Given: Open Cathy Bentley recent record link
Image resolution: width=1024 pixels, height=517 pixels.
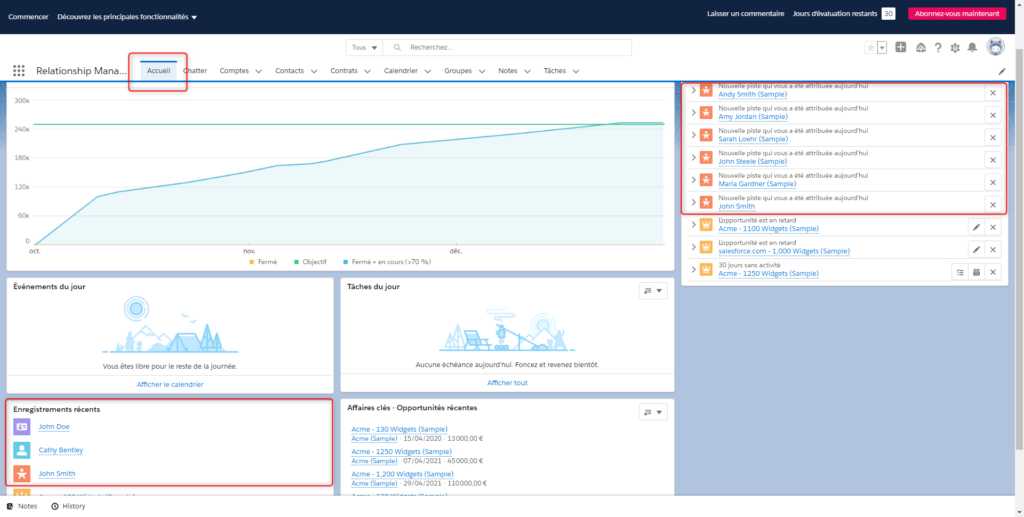Looking at the screenshot, I should click(x=61, y=450).
